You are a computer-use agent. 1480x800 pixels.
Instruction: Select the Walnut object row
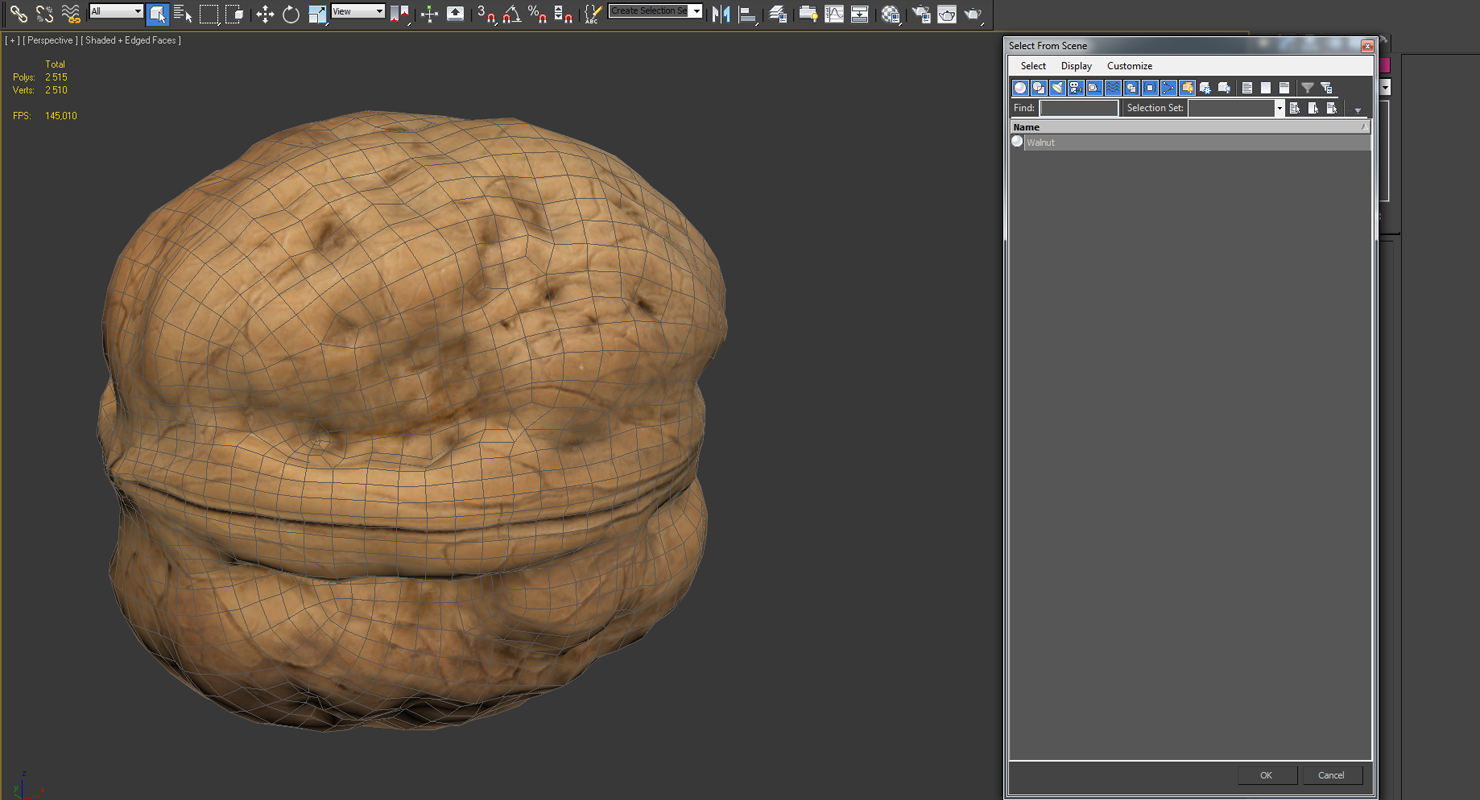point(1189,142)
